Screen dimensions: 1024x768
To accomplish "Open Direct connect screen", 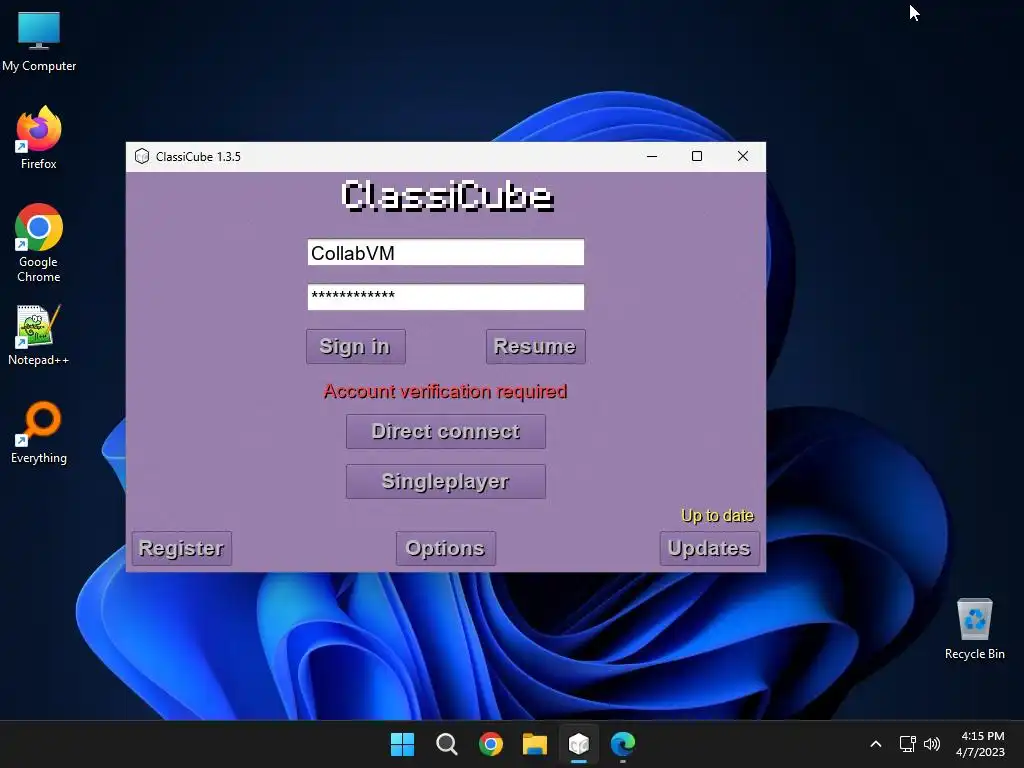I will click(445, 432).
